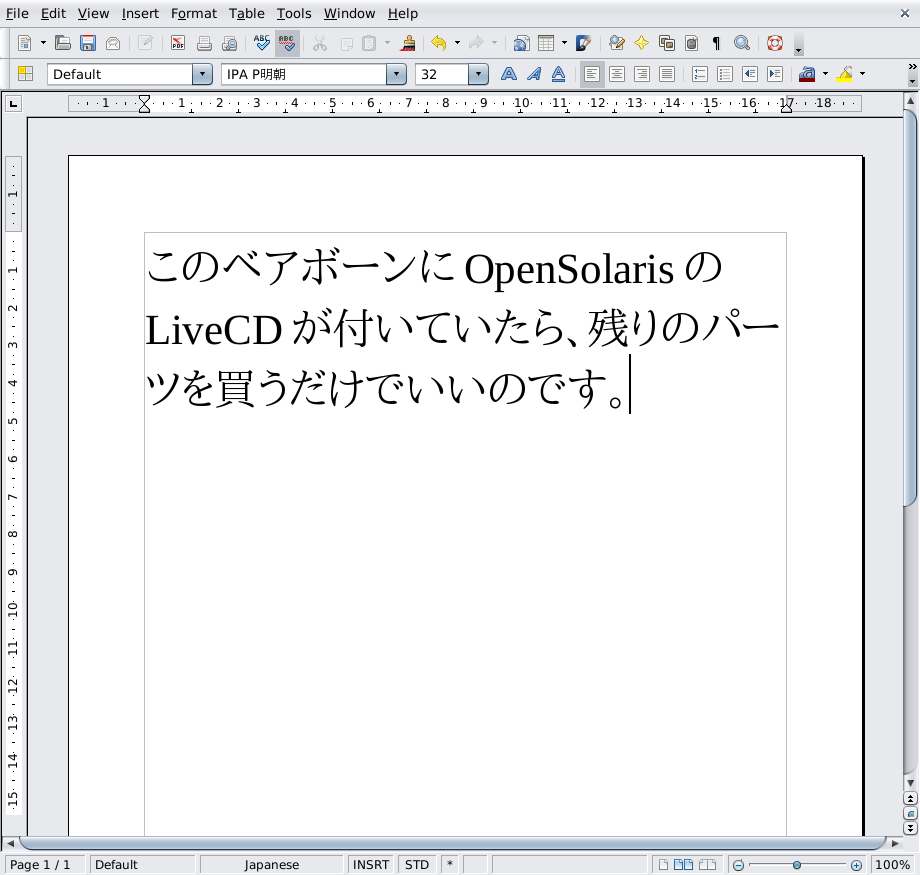Align text right
This screenshot has height=875, width=920.
[642, 74]
